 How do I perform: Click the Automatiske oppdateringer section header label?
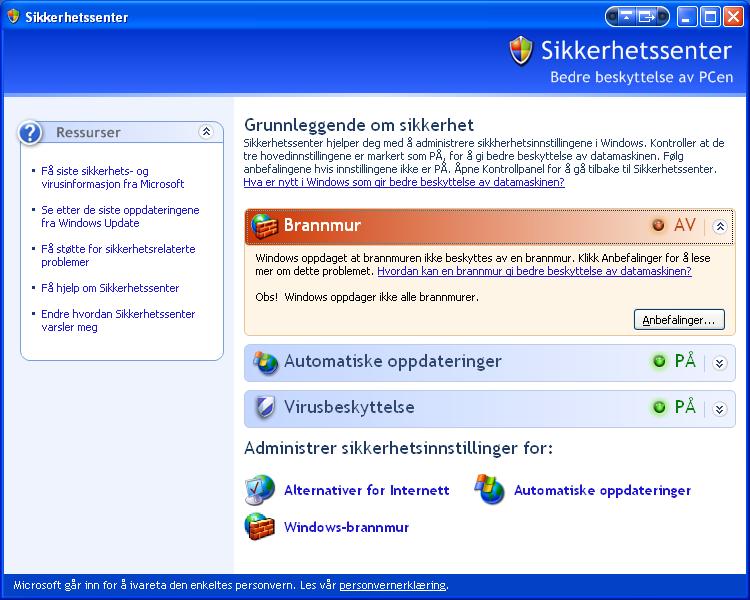click(x=393, y=361)
